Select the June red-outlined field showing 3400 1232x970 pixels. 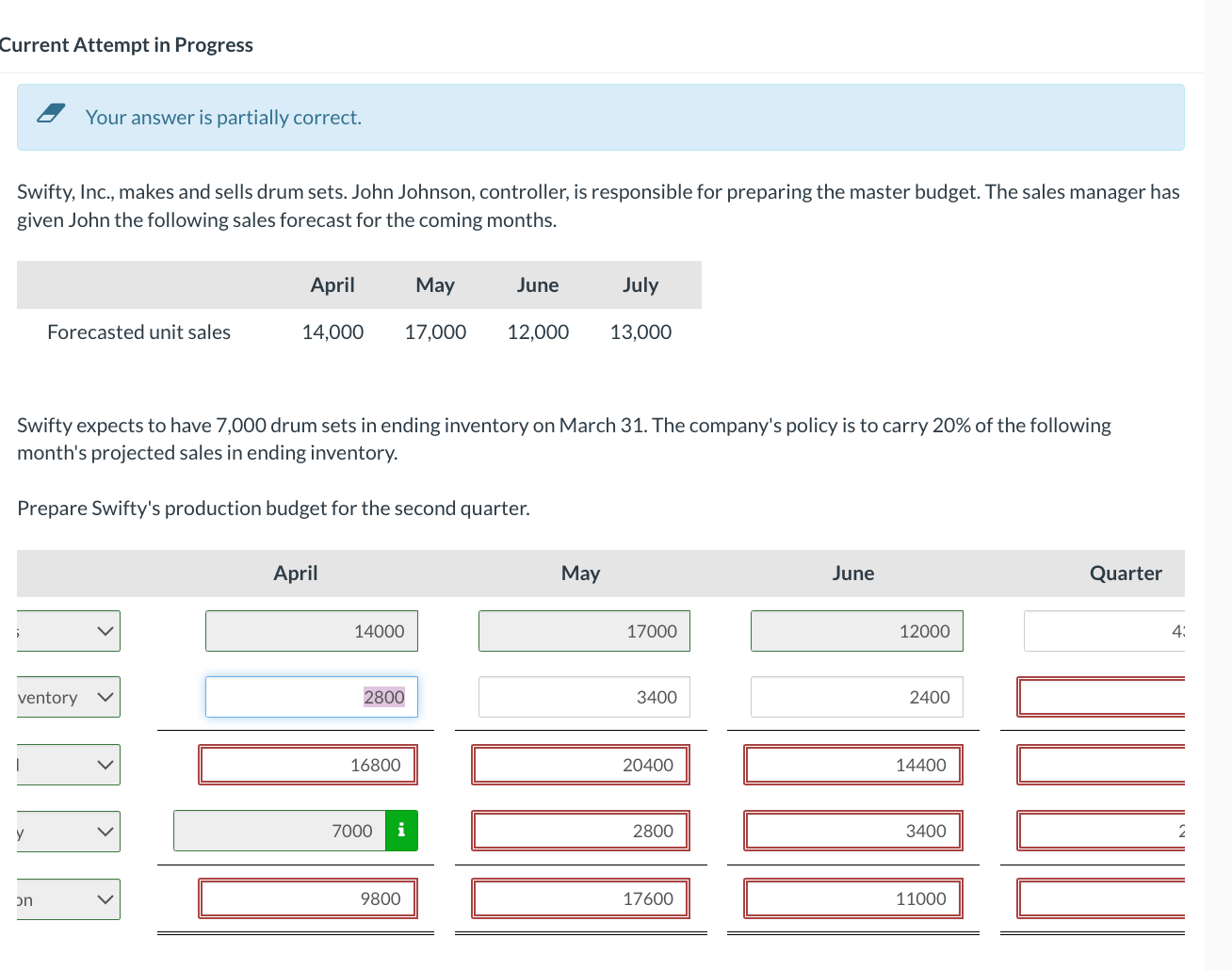(853, 831)
